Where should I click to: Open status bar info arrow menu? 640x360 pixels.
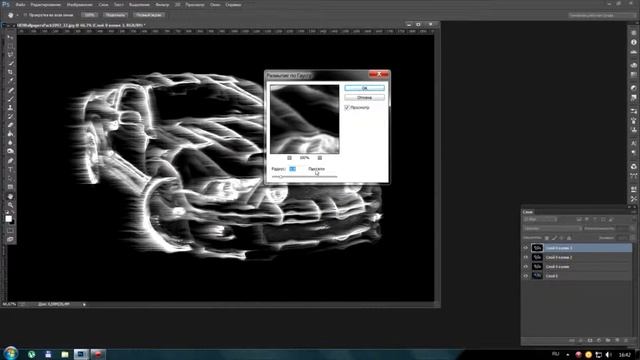(84, 304)
